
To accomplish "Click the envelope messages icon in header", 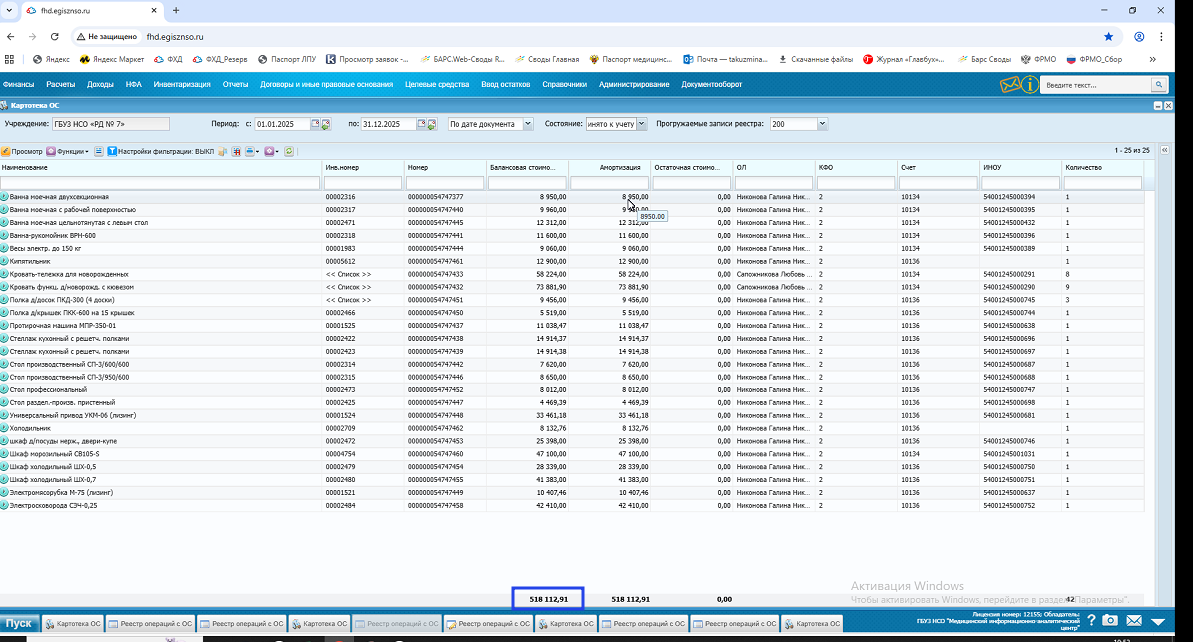I will tap(1010, 85).
